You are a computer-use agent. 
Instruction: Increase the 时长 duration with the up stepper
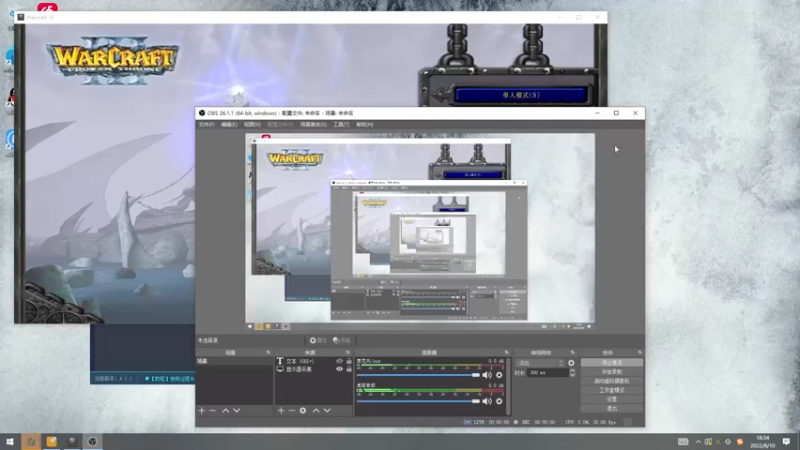coord(572,370)
